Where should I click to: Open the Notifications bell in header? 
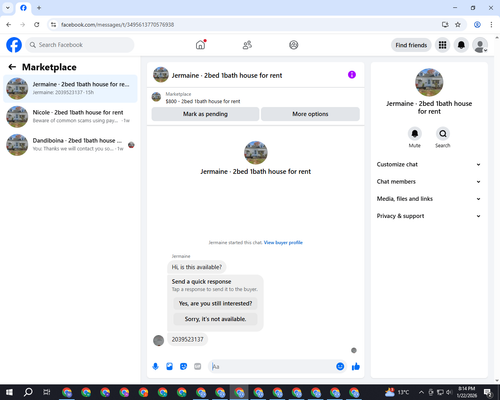click(461, 45)
